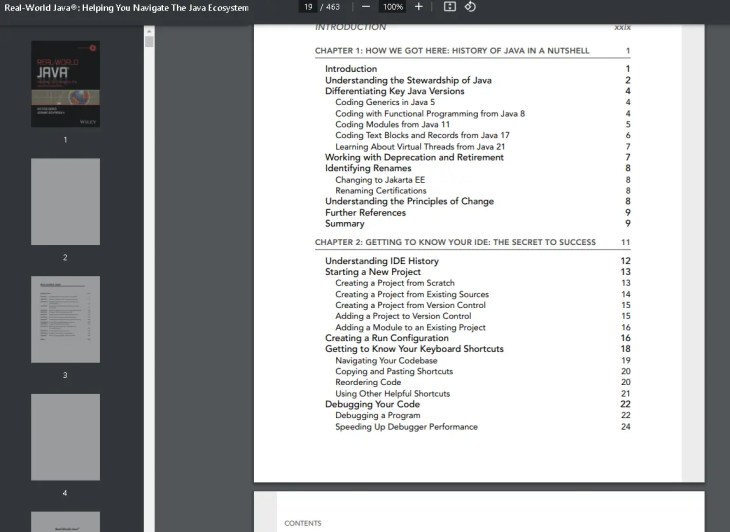The width and height of the screenshot is (730, 532).
Task: Click 'Reordering Code' entry
Action: click(368, 382)
